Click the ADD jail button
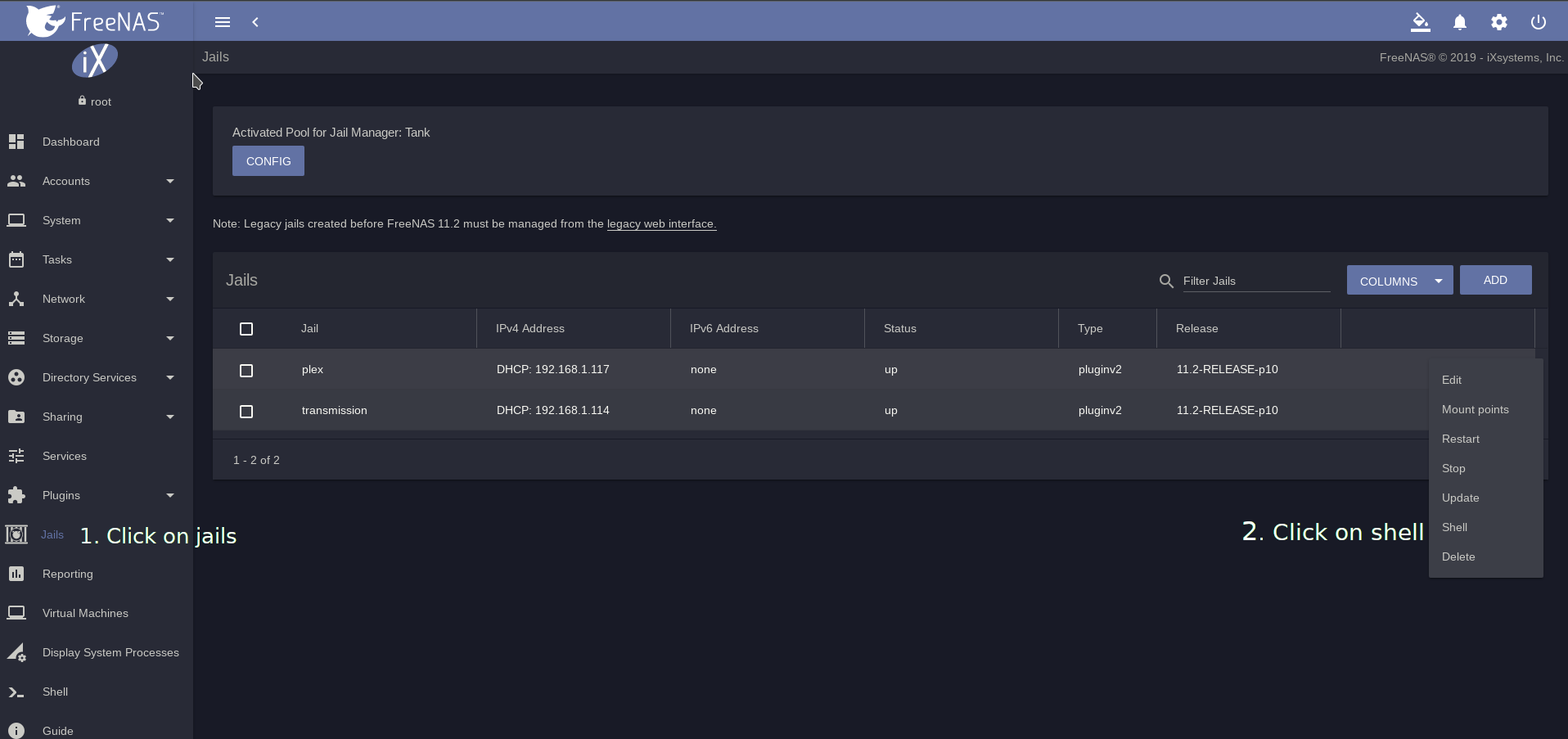Screen dimensions: 1568x739 click(x=1495, y=280)
